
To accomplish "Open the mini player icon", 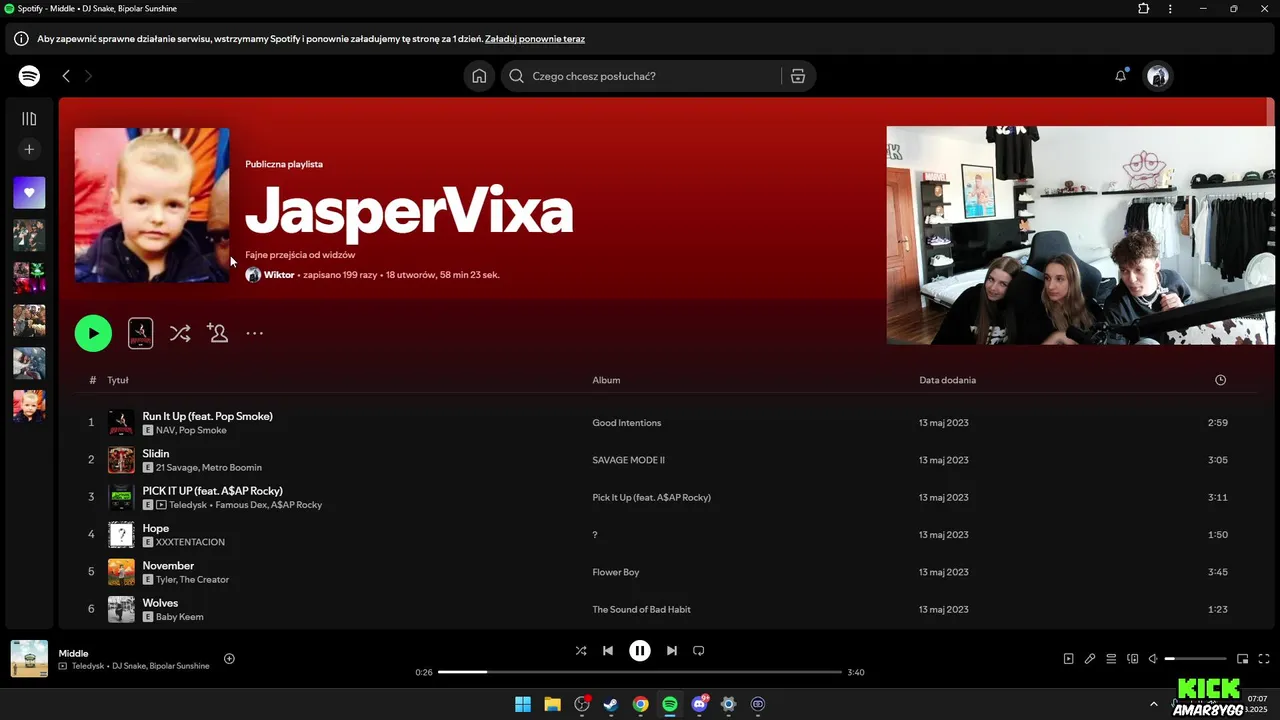I will (1243, 659).
